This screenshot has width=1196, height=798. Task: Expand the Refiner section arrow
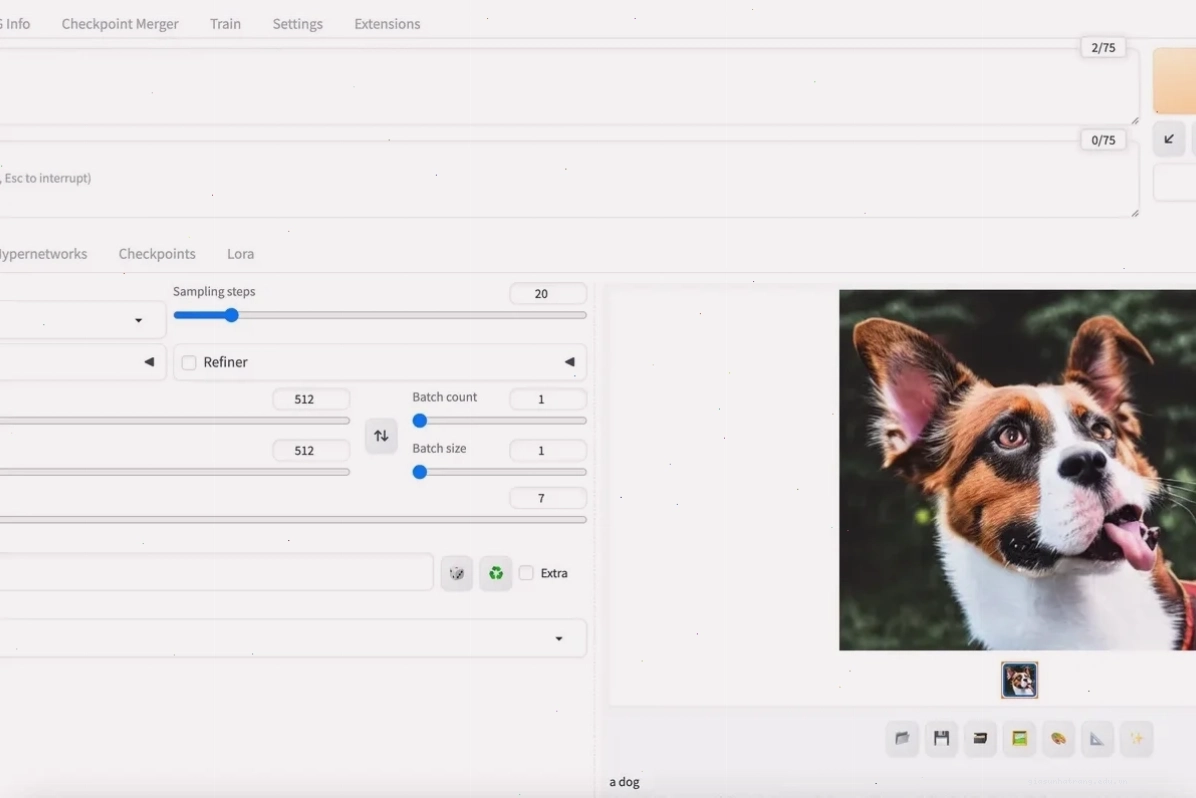point(569,362)
